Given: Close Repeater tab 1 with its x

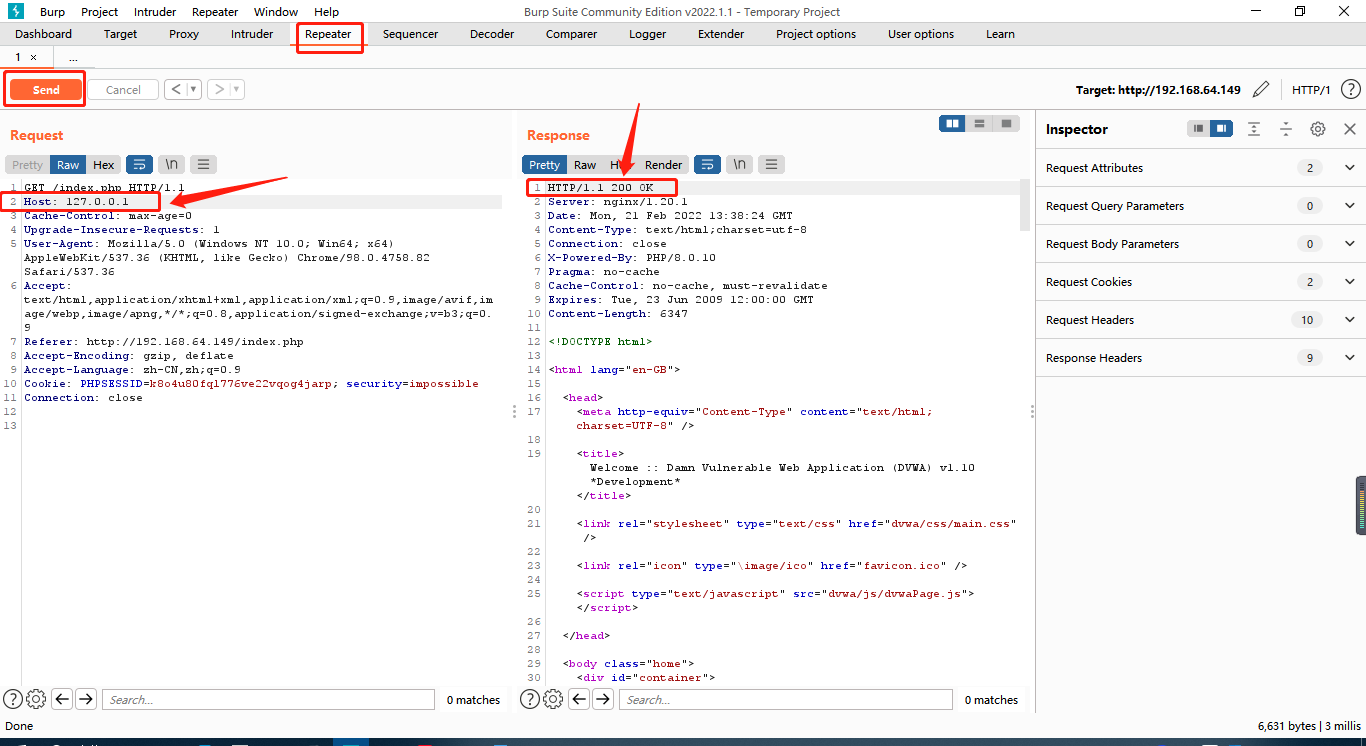Looking at the screenshot, I should click(x=33, y=58).
